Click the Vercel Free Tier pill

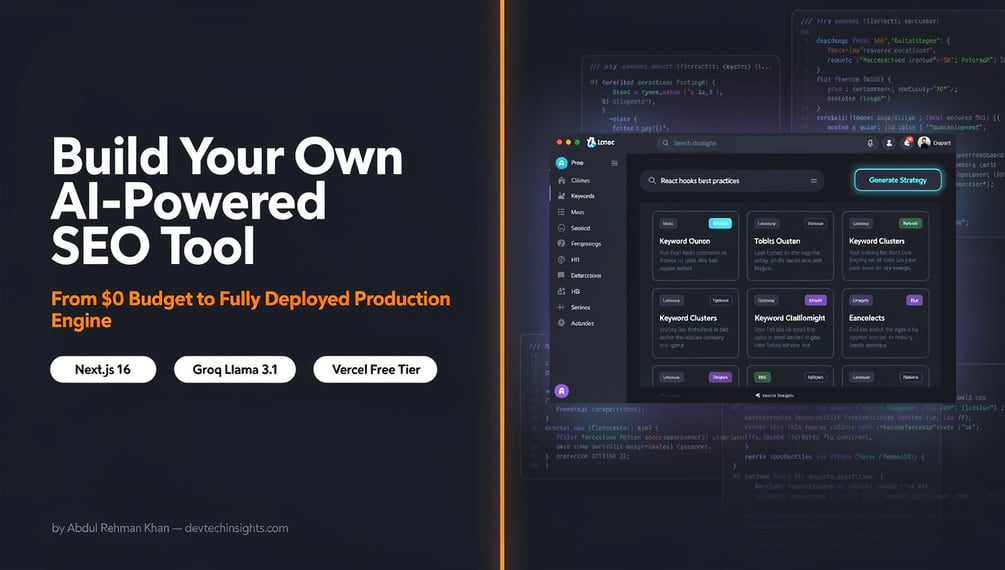click(x=376, y=369)
